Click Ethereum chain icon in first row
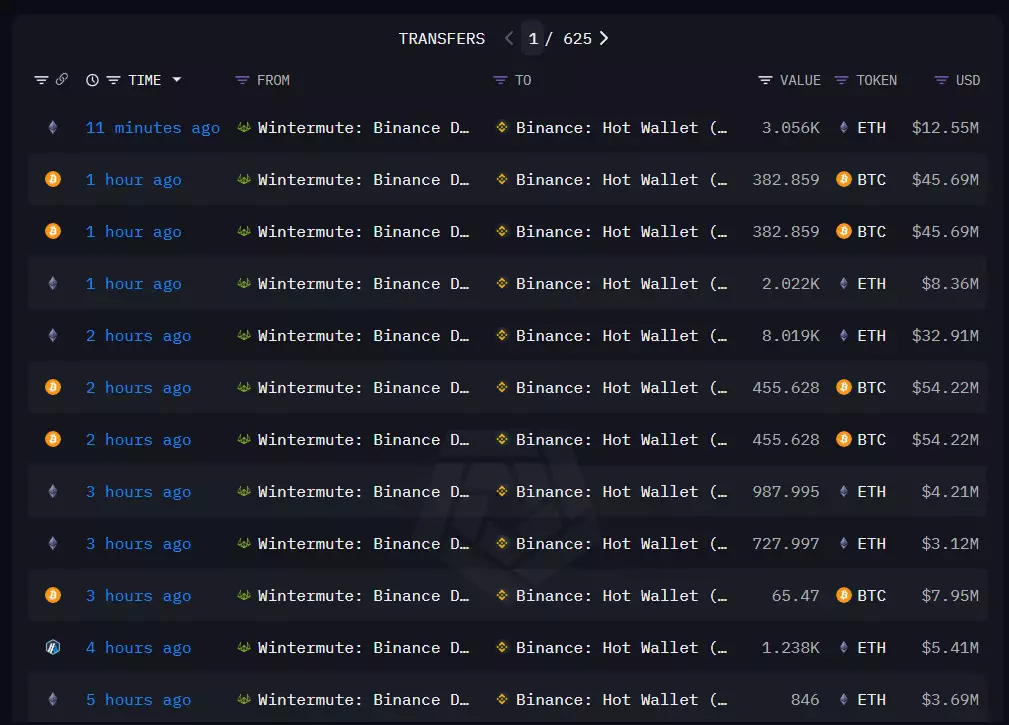This screenshot has height=725, width=1009. [x=53, y=128]
